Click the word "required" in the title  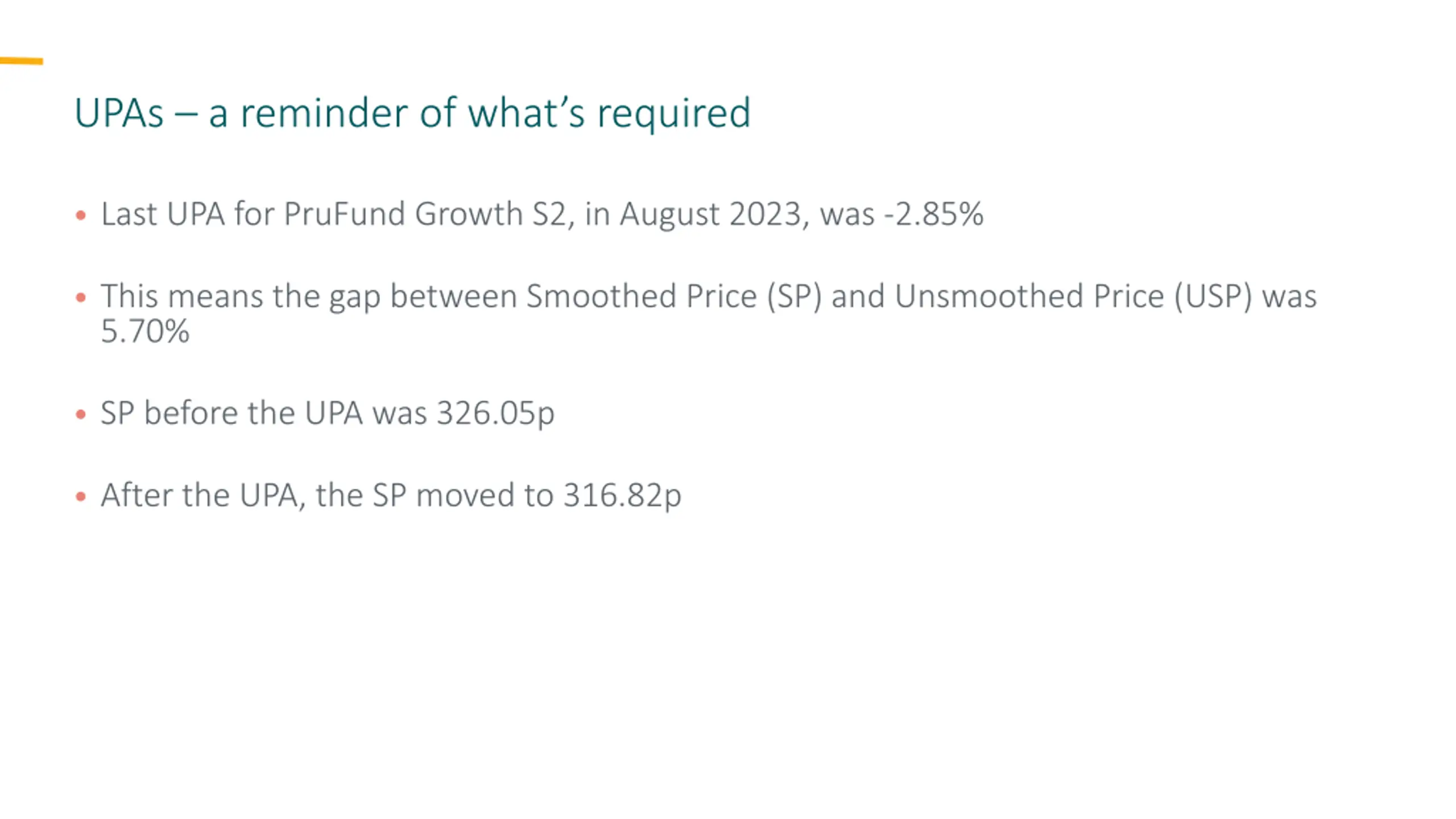(674, 113)
